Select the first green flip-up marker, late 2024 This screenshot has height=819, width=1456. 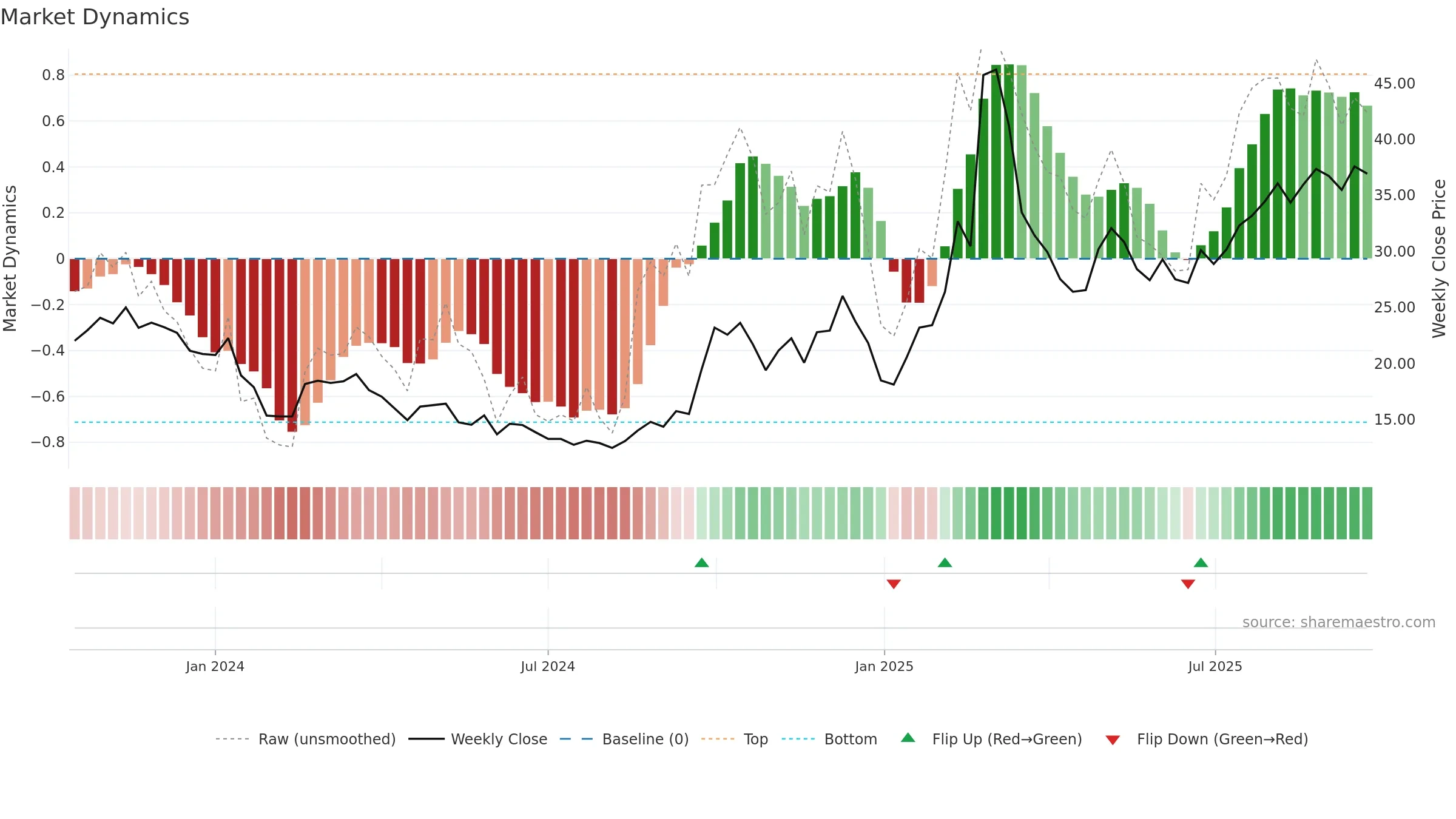pos(702,562)
